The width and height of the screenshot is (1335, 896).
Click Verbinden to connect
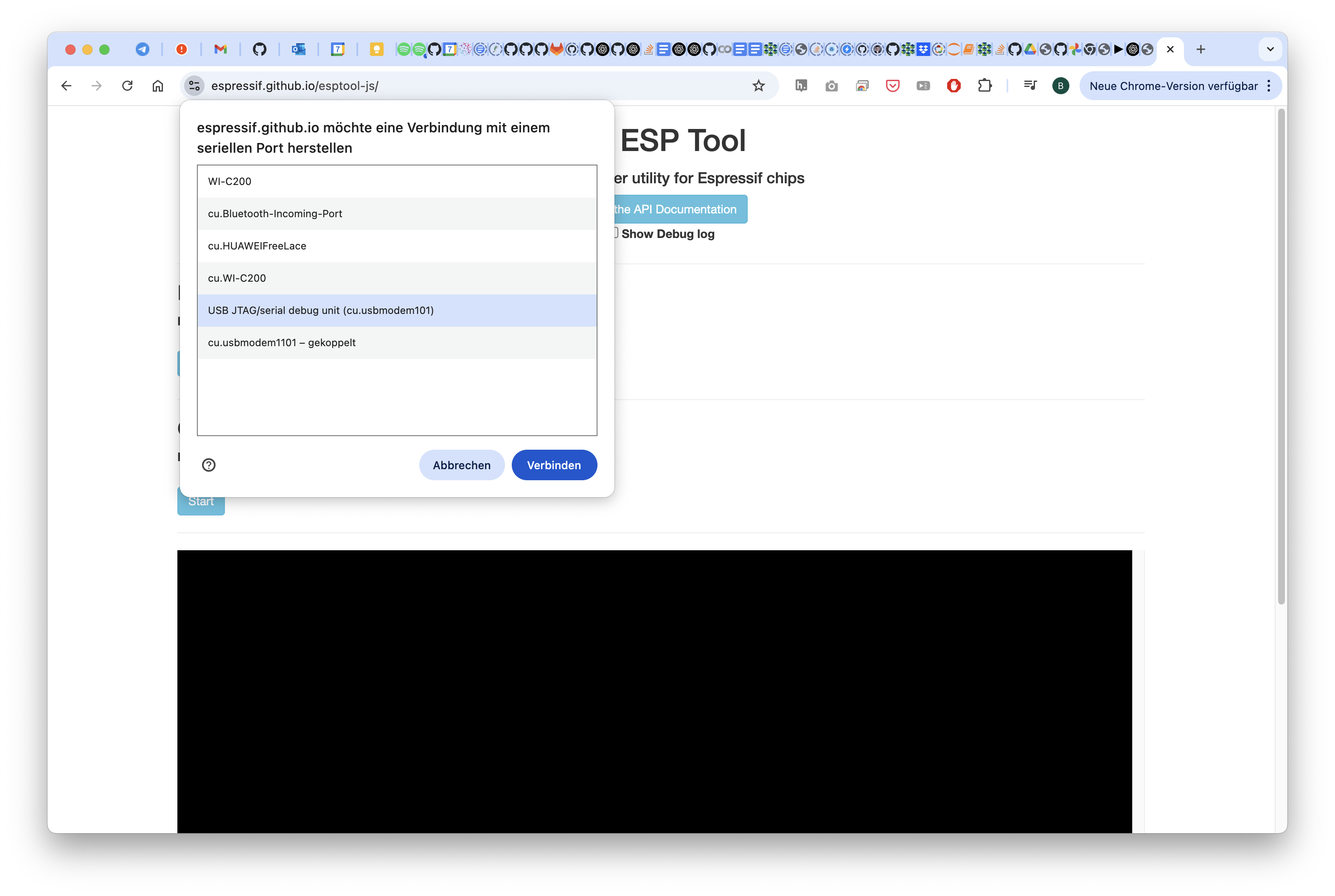554,465
